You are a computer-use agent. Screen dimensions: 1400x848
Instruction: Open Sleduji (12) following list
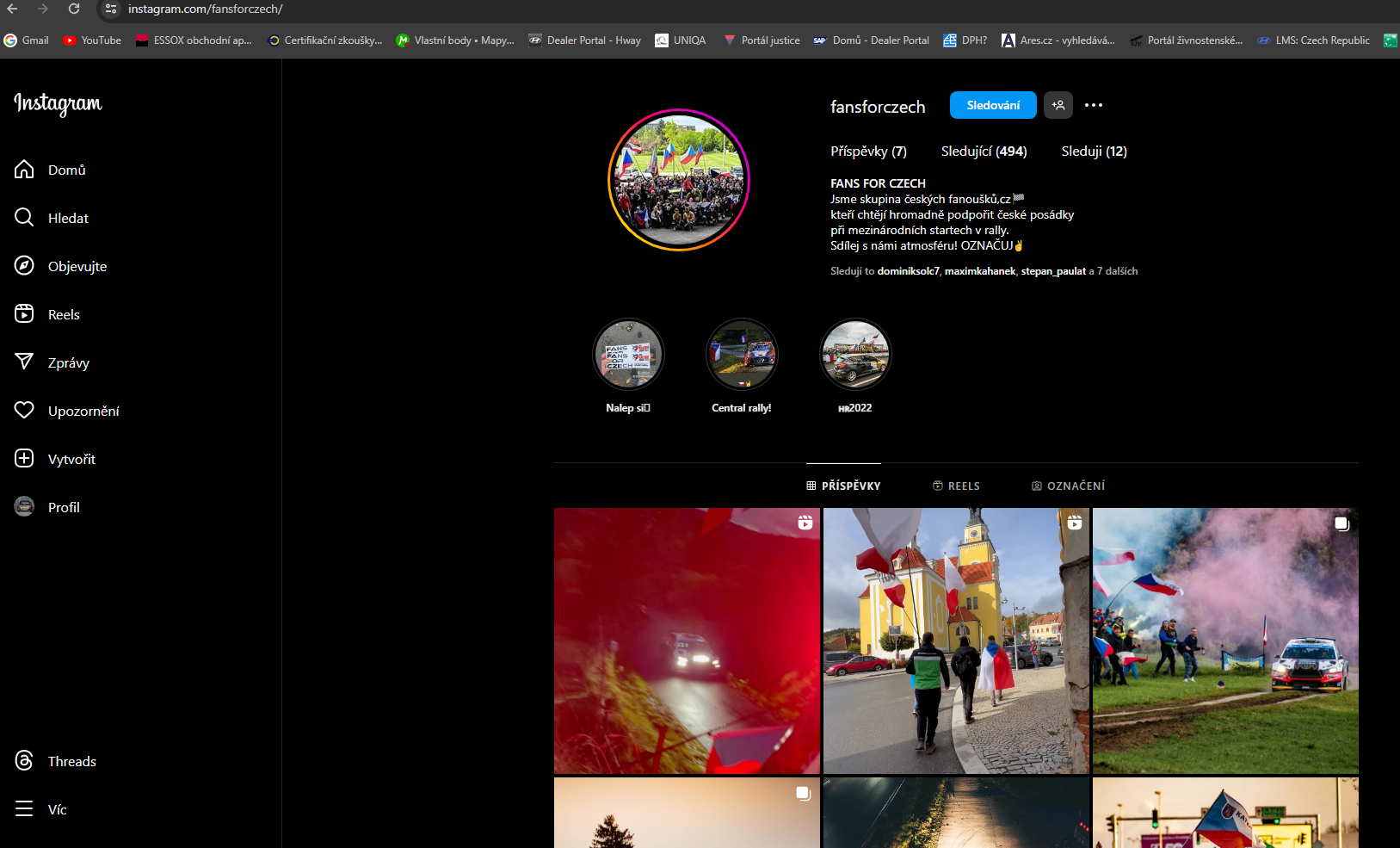(x=1094, y=152)
